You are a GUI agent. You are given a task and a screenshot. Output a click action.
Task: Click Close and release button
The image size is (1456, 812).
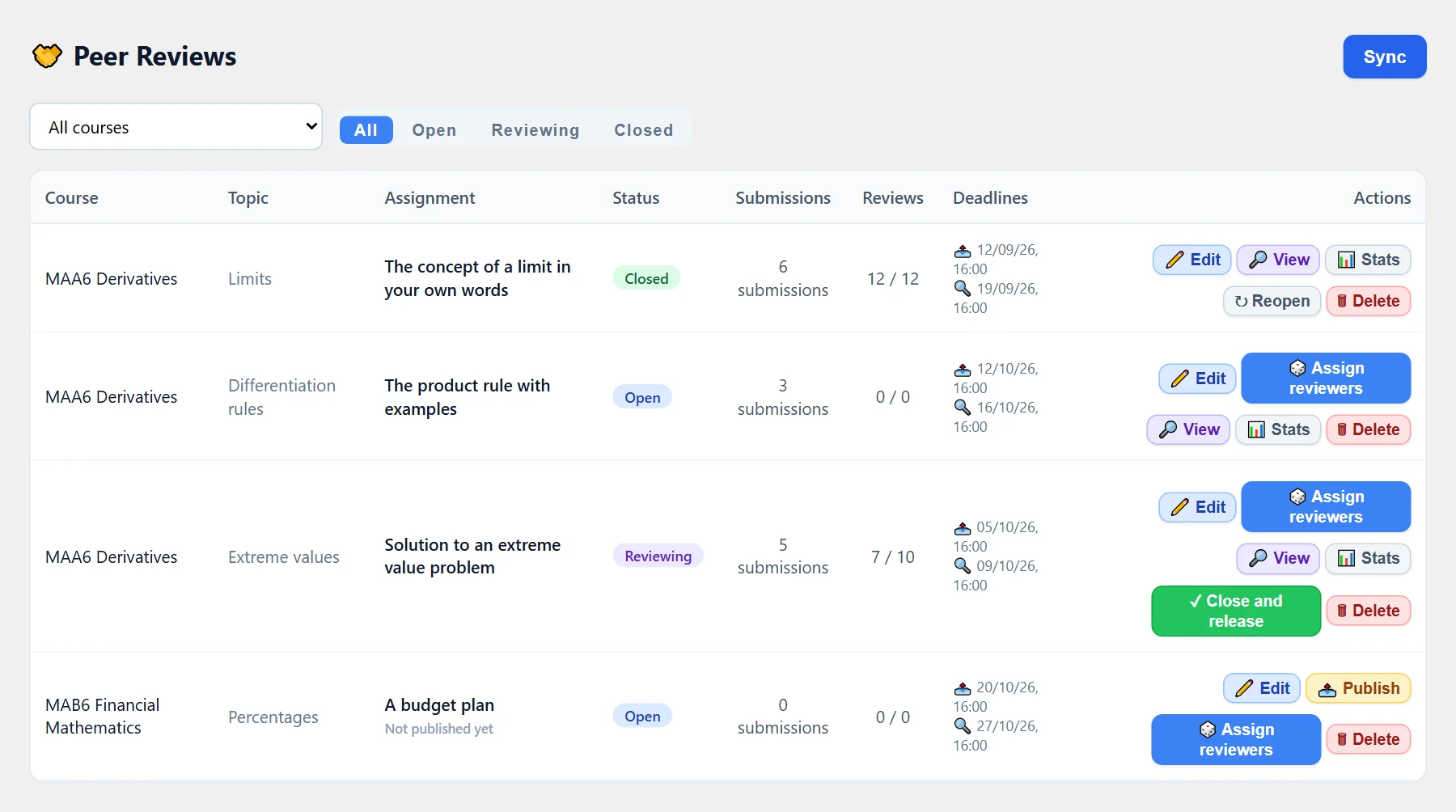(1236, 611)
